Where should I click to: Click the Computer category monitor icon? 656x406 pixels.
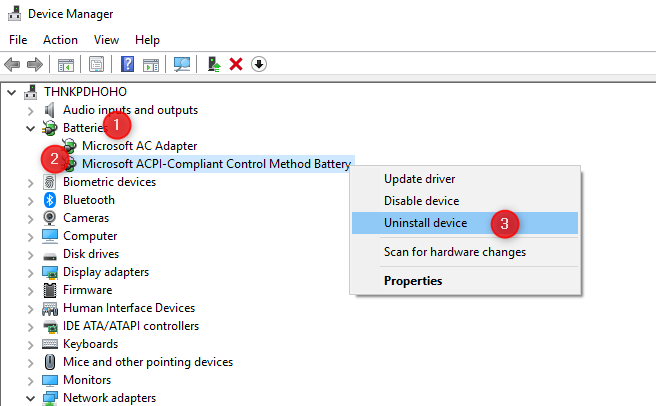pos(50,236)
